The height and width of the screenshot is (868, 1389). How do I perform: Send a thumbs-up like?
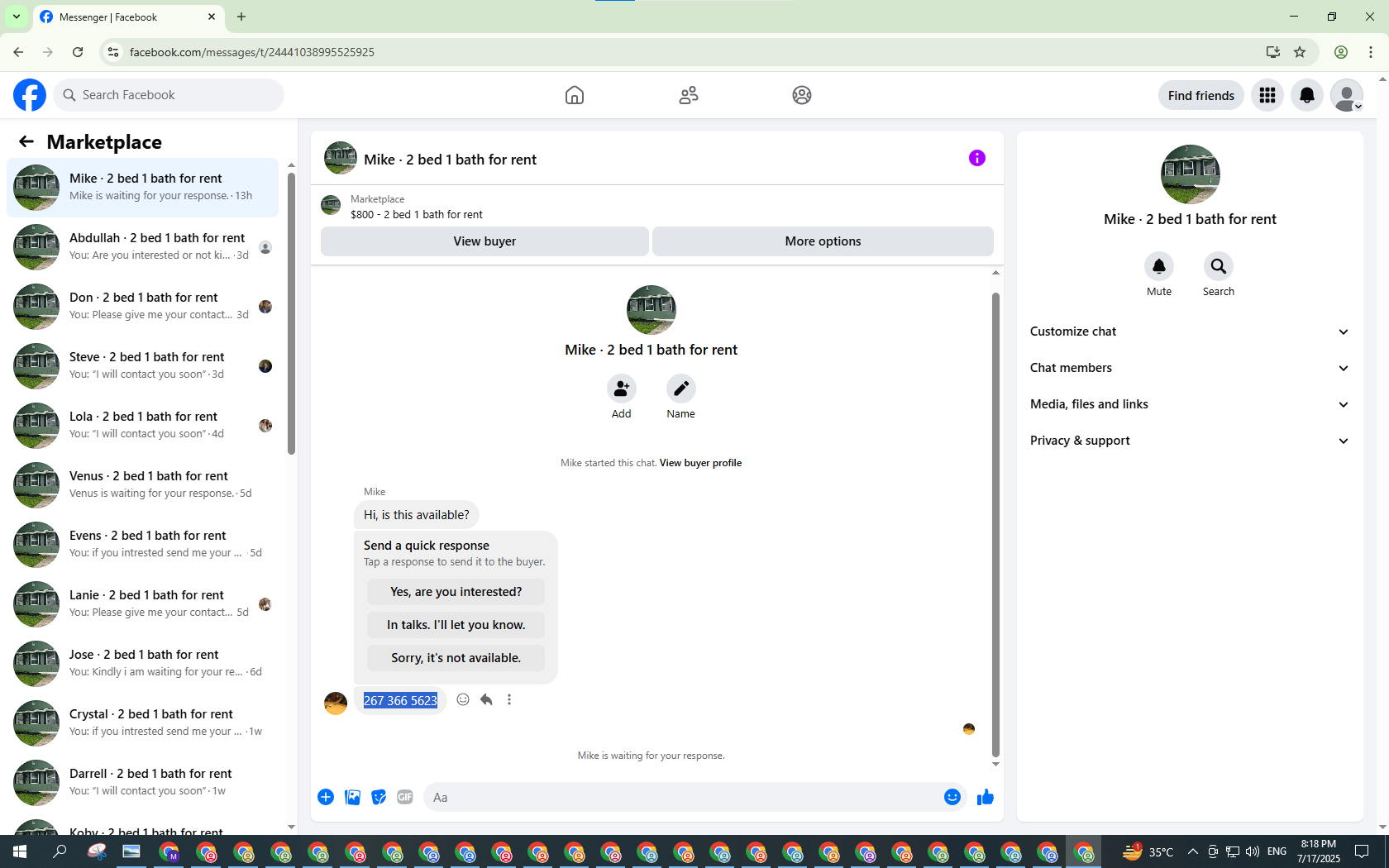[x=986, y=797]
